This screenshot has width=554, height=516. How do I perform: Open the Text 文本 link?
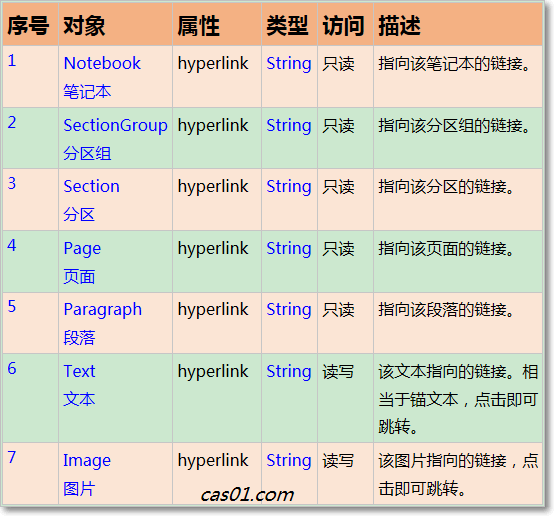tap(79, 385)
